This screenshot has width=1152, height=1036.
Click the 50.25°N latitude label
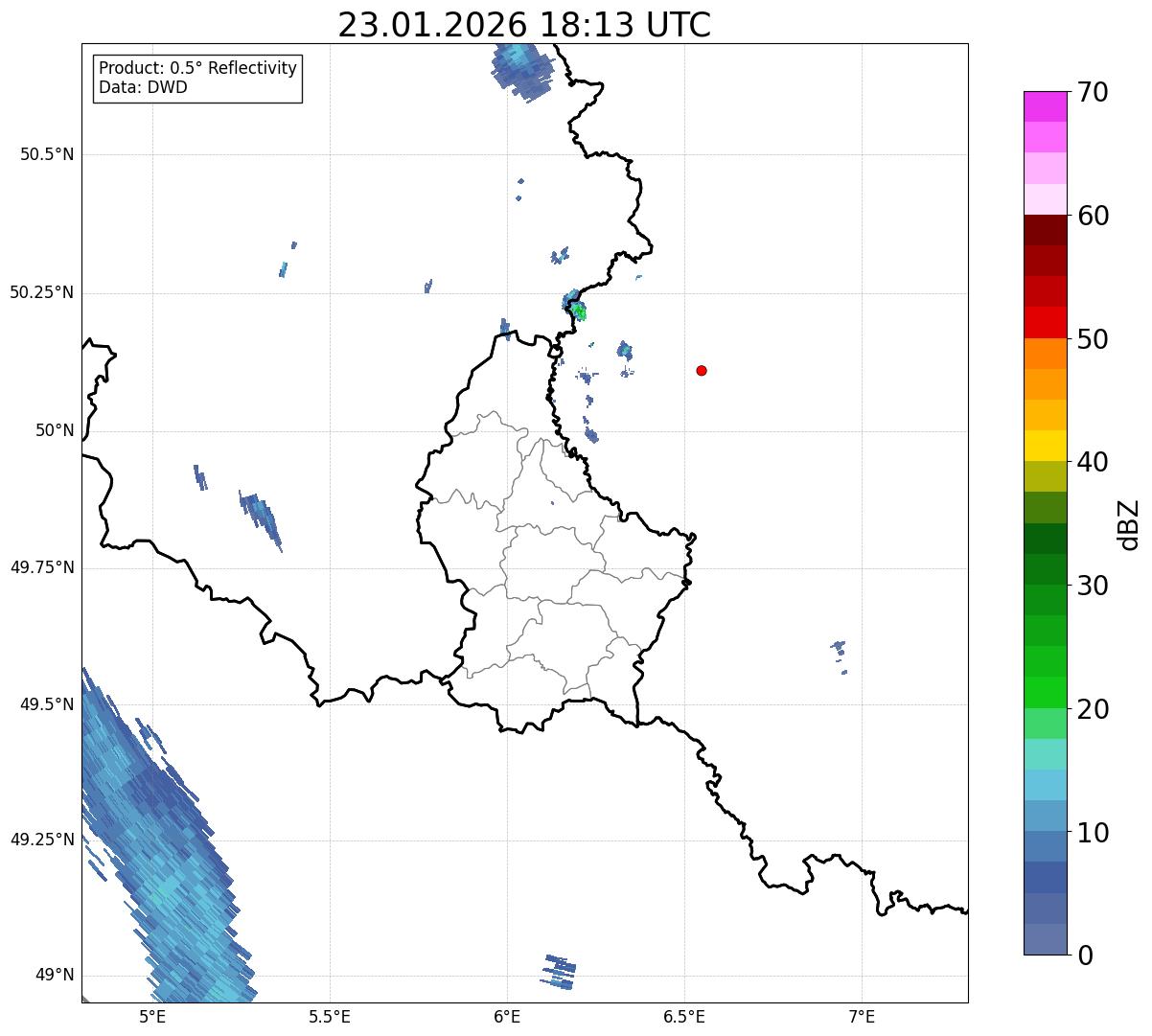pyautogui.click(x=42, y=292)
